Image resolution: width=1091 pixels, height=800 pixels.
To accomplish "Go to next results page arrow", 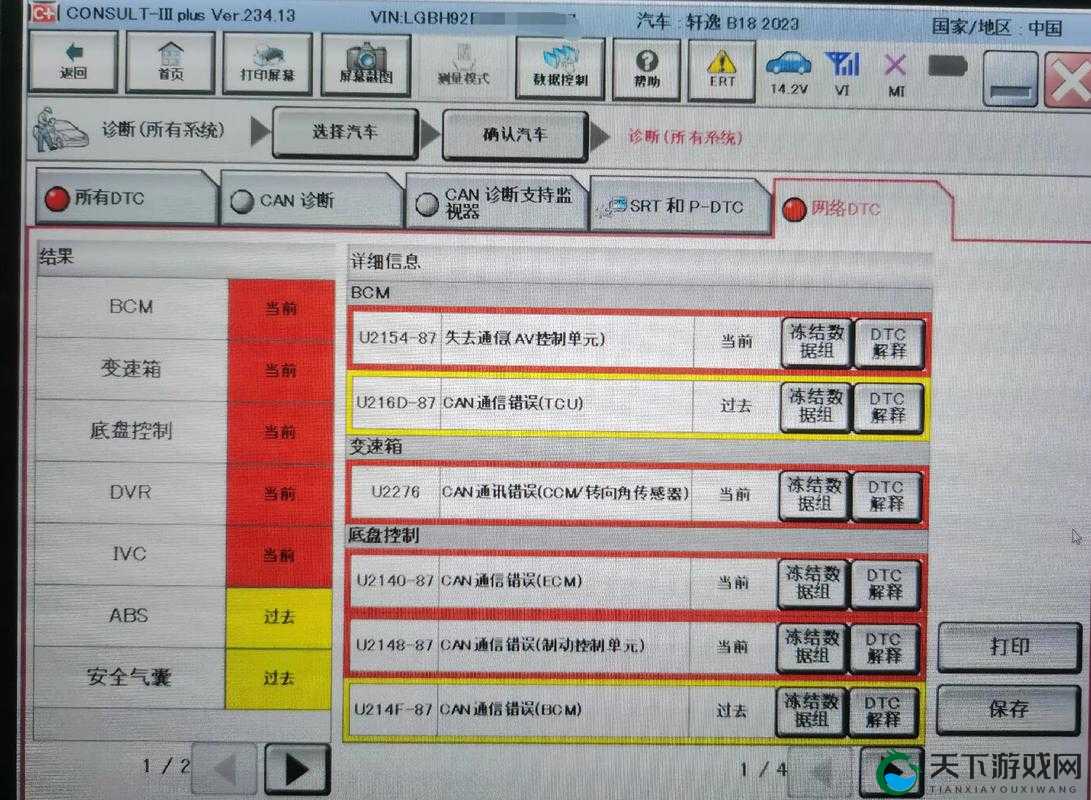I will [297, 769].
